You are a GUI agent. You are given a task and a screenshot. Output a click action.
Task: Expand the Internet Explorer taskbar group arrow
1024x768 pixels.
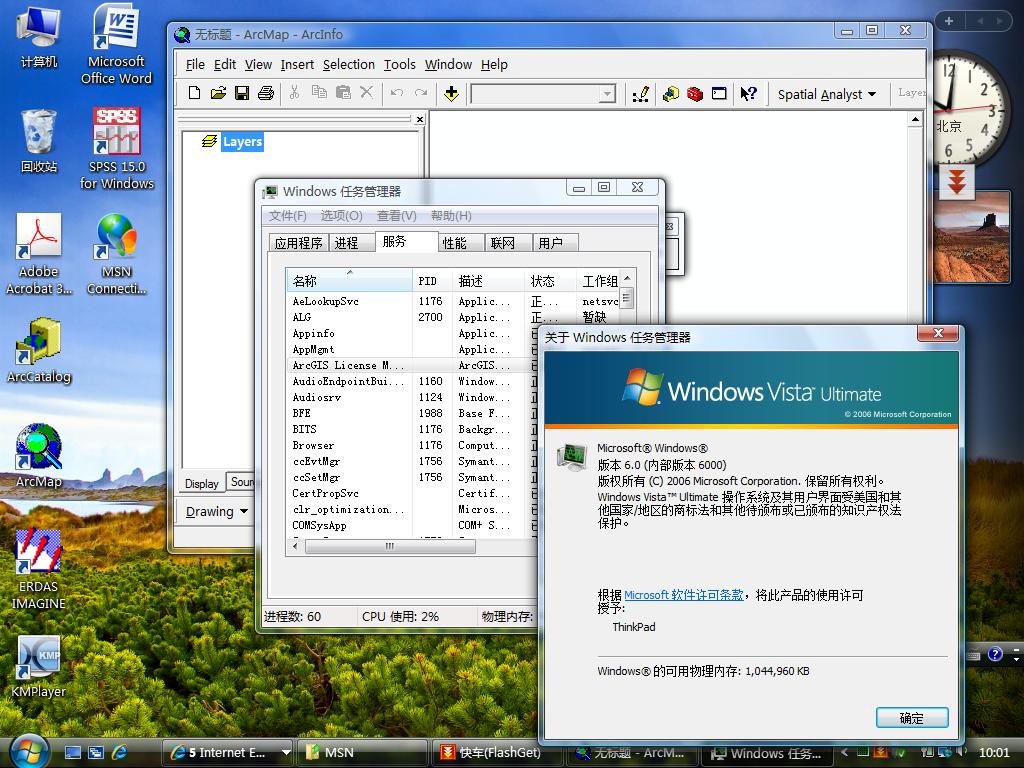tap(286, 752)
